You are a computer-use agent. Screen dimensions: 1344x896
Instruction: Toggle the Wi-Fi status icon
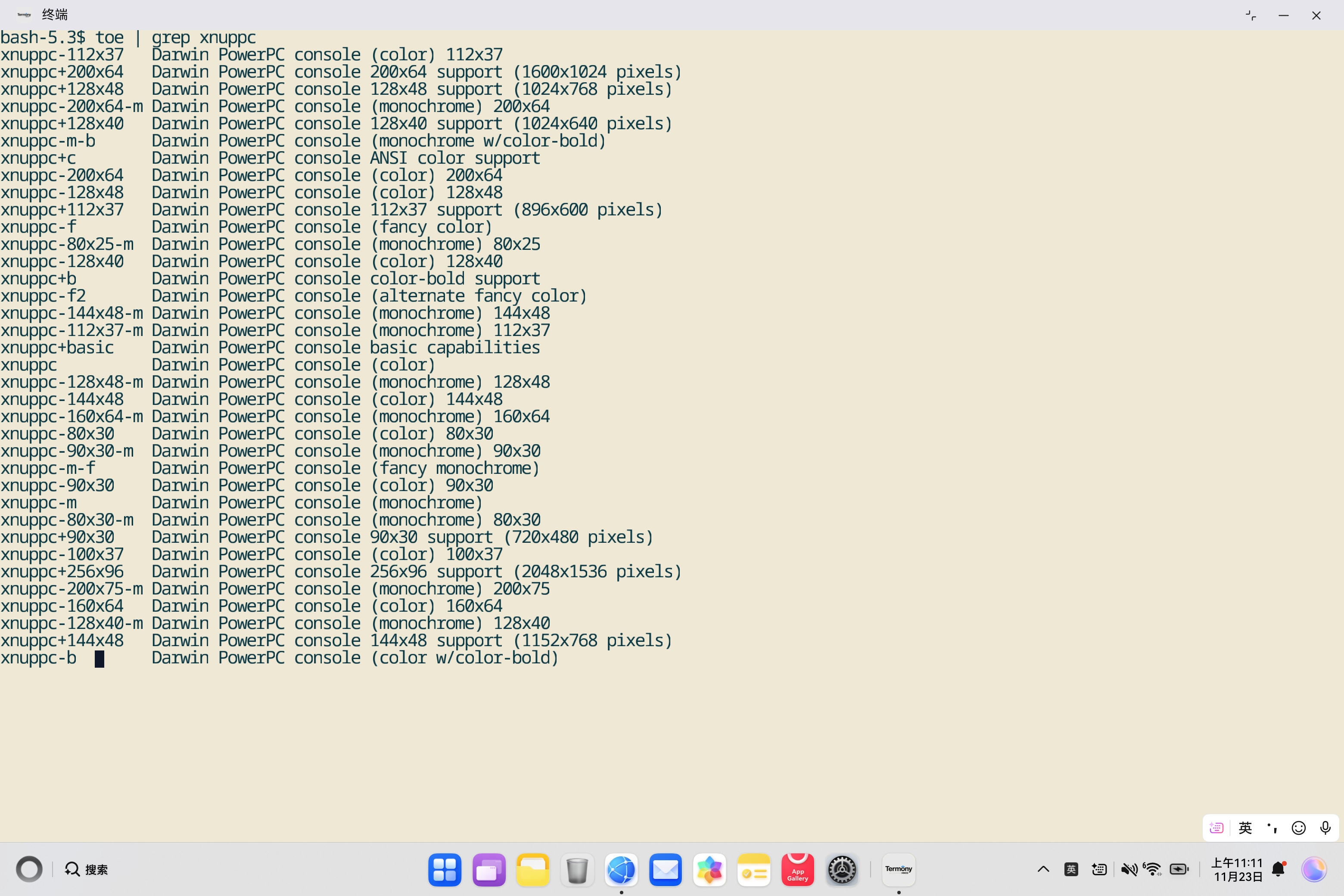(x=1153, y=869)
